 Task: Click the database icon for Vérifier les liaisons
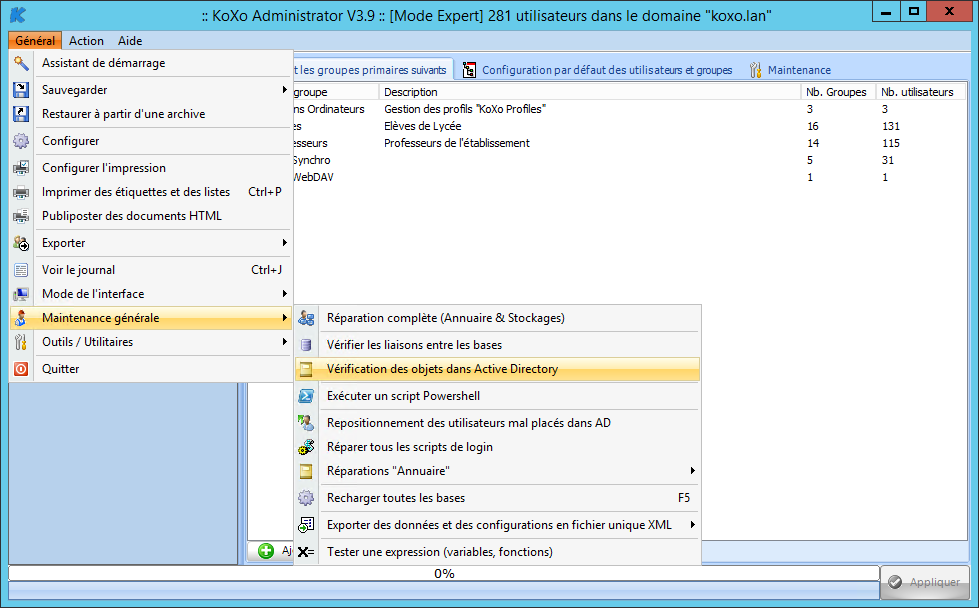point(306,345)
